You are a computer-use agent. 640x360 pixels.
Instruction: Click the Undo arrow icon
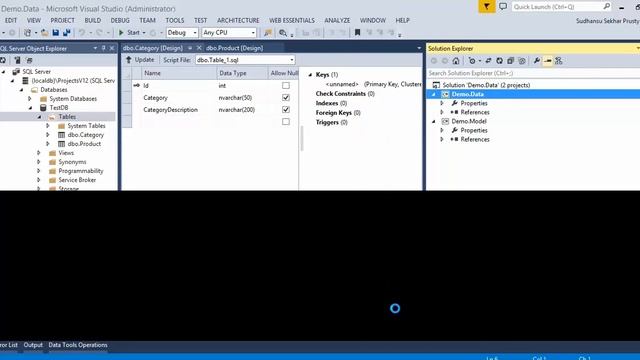point(82,33)
